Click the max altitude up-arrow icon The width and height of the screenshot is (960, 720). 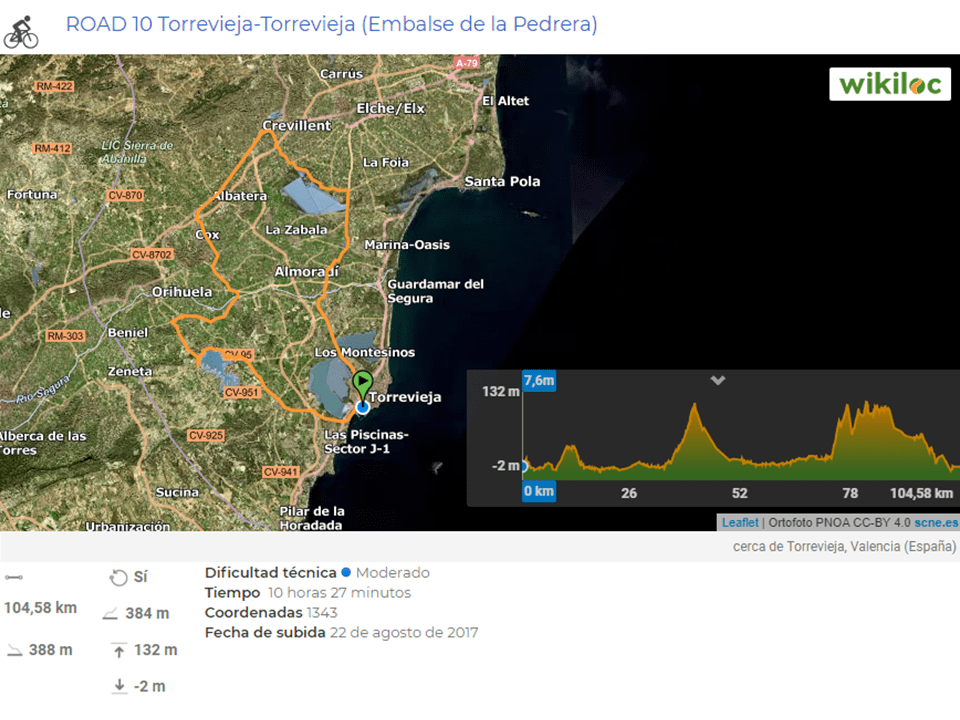(x=119, y=651)
